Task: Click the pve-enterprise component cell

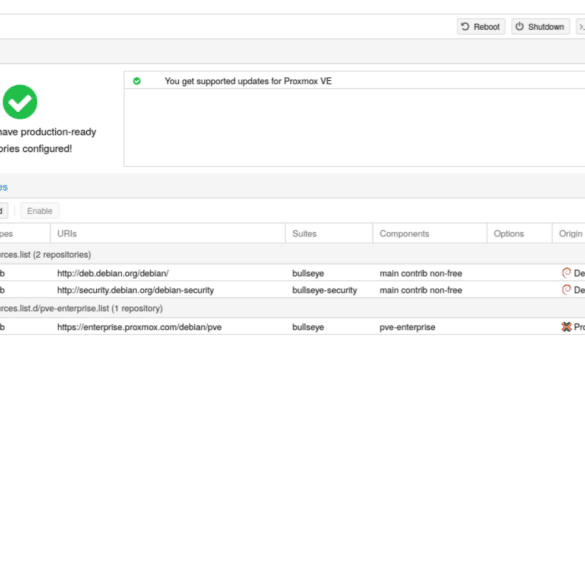Action: point(407,327)
